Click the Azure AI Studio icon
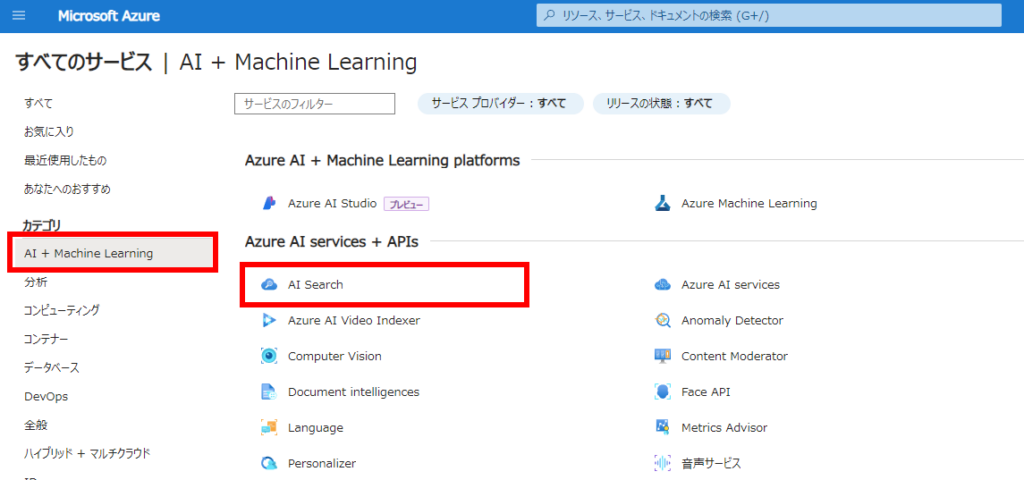The height and width of the screenshot is (480, 1024). 269,204
